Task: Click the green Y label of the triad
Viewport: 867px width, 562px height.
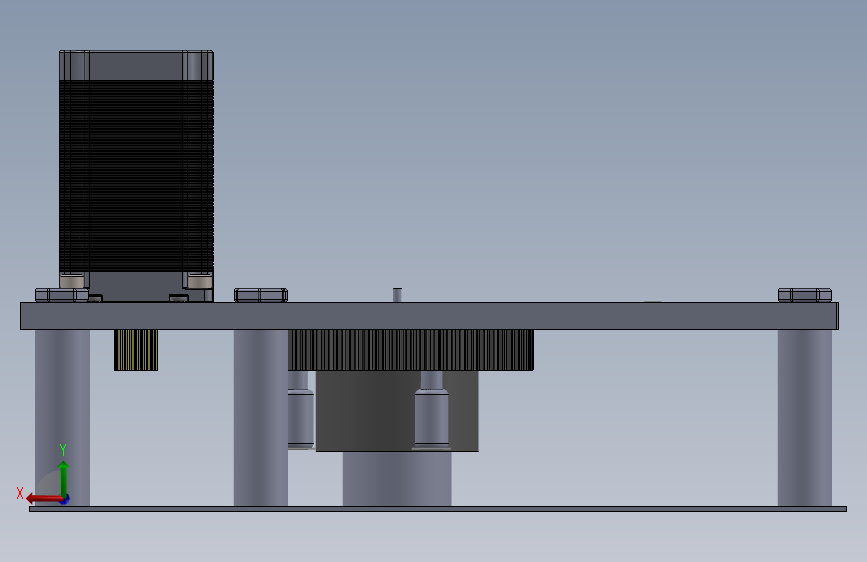Action: coord(63,450)
